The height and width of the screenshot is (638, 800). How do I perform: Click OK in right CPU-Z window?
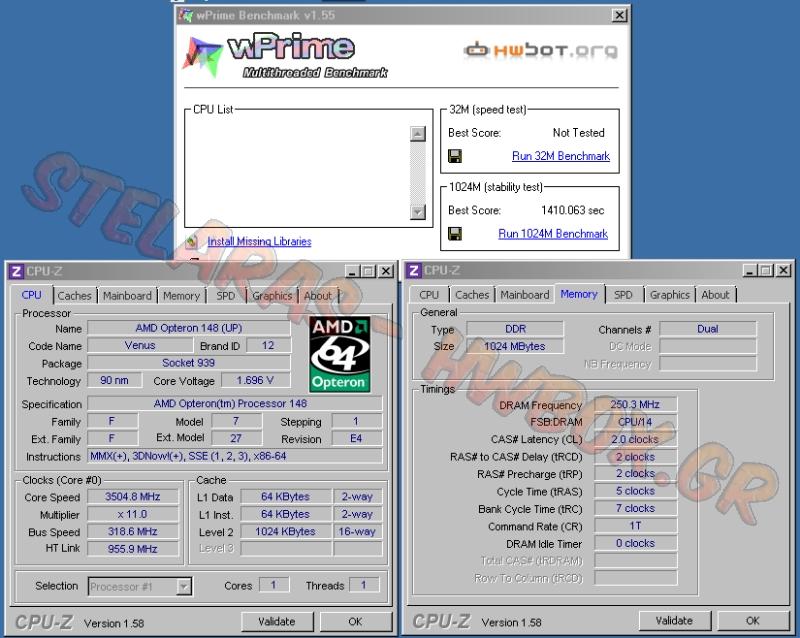753,621
